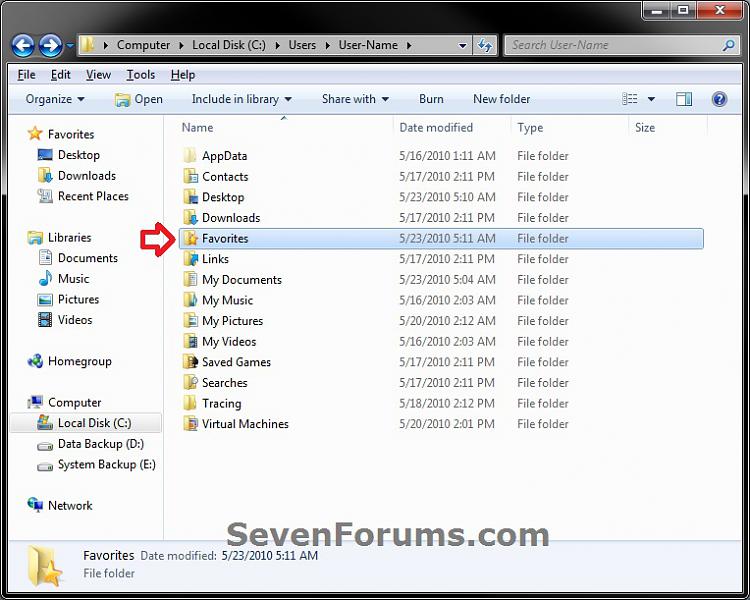
Task: Select Libraries in the navigation pane
Action: coord(59,237)
